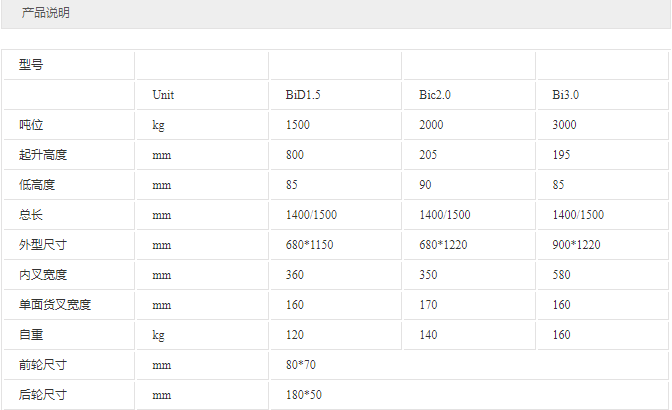Click the Bic2.0 model column header

tap(435, 95)
